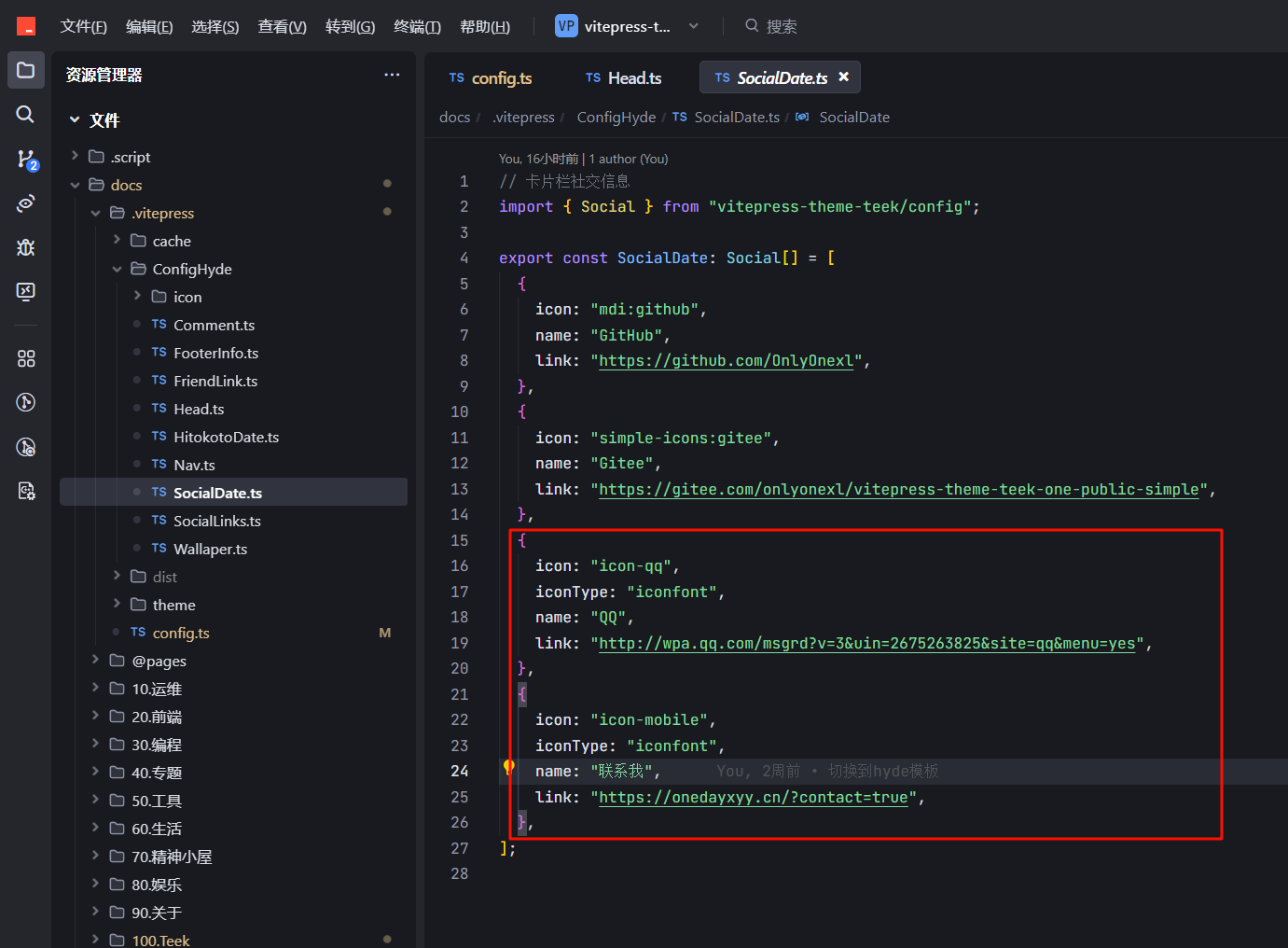Click the remote window icon in activity bar
The image size is (1288, 948).
coord(26,291)
